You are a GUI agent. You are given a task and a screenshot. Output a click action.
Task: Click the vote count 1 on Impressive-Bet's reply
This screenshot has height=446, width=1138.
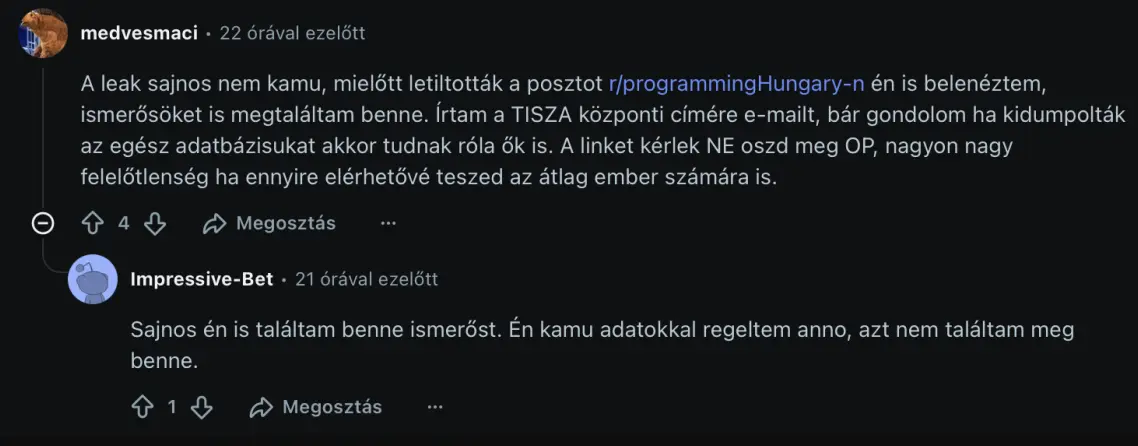[172, 407]
